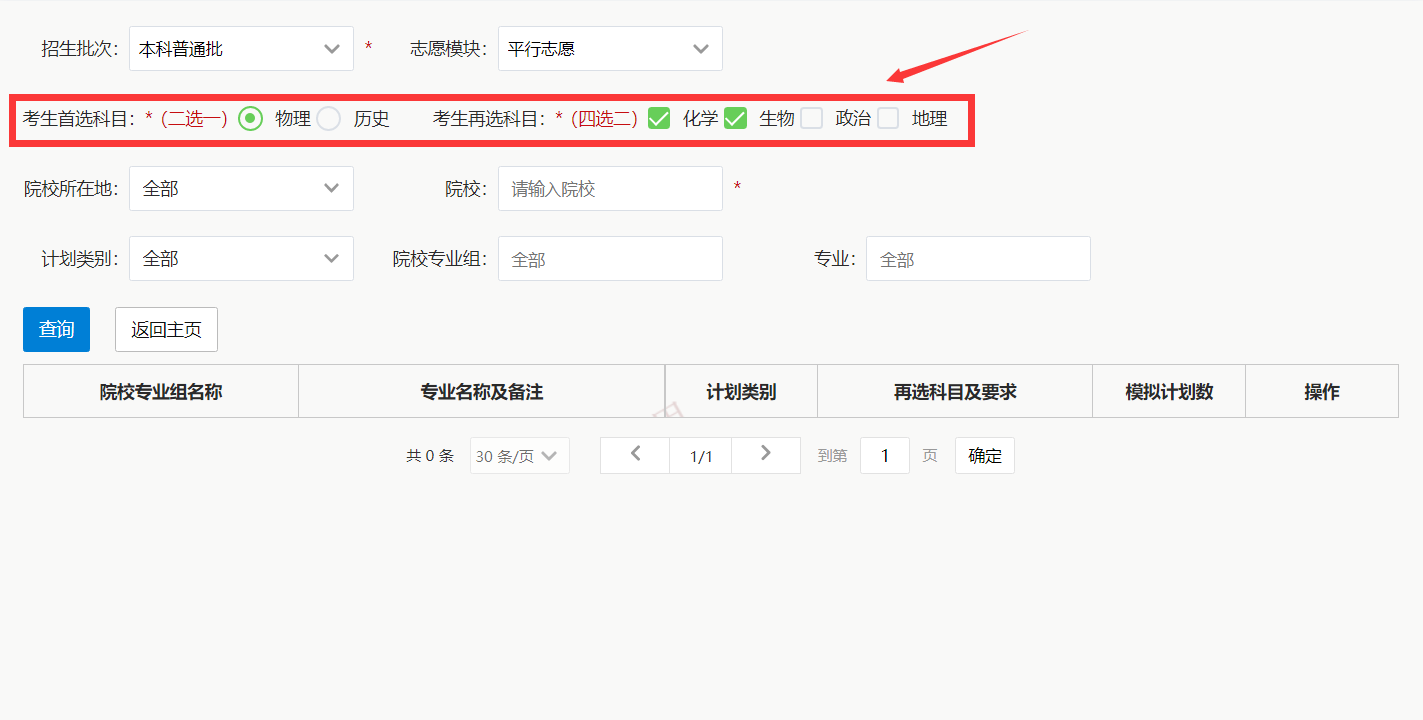This screenshot has height=720, width=1423.
Task: Uncheck the 生物 subject checkbox
Action: pos(737,118)
